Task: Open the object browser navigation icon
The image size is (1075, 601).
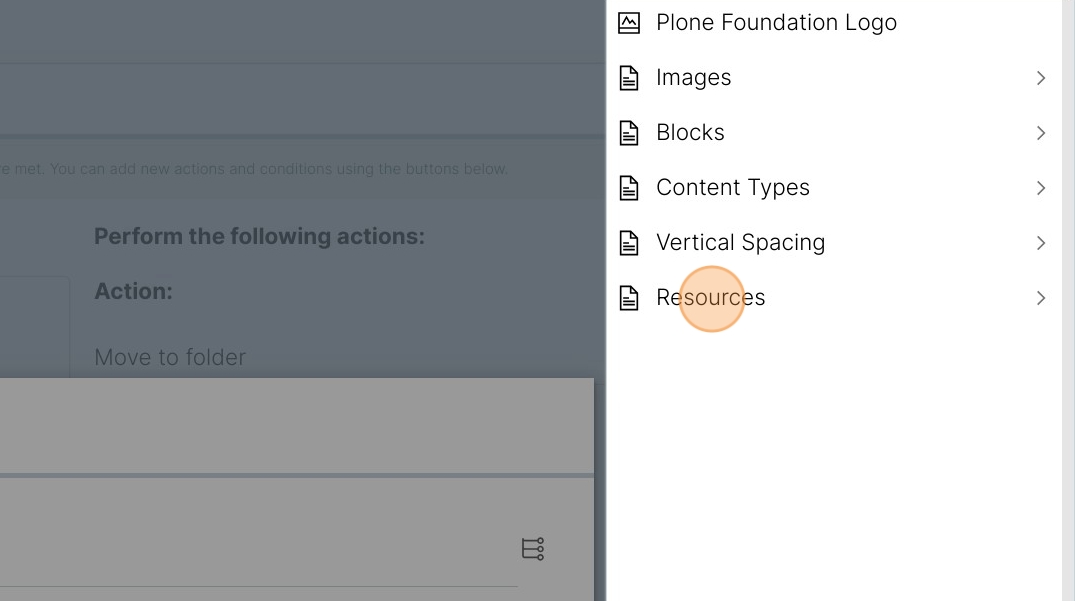Action: (x=533, y=549)
